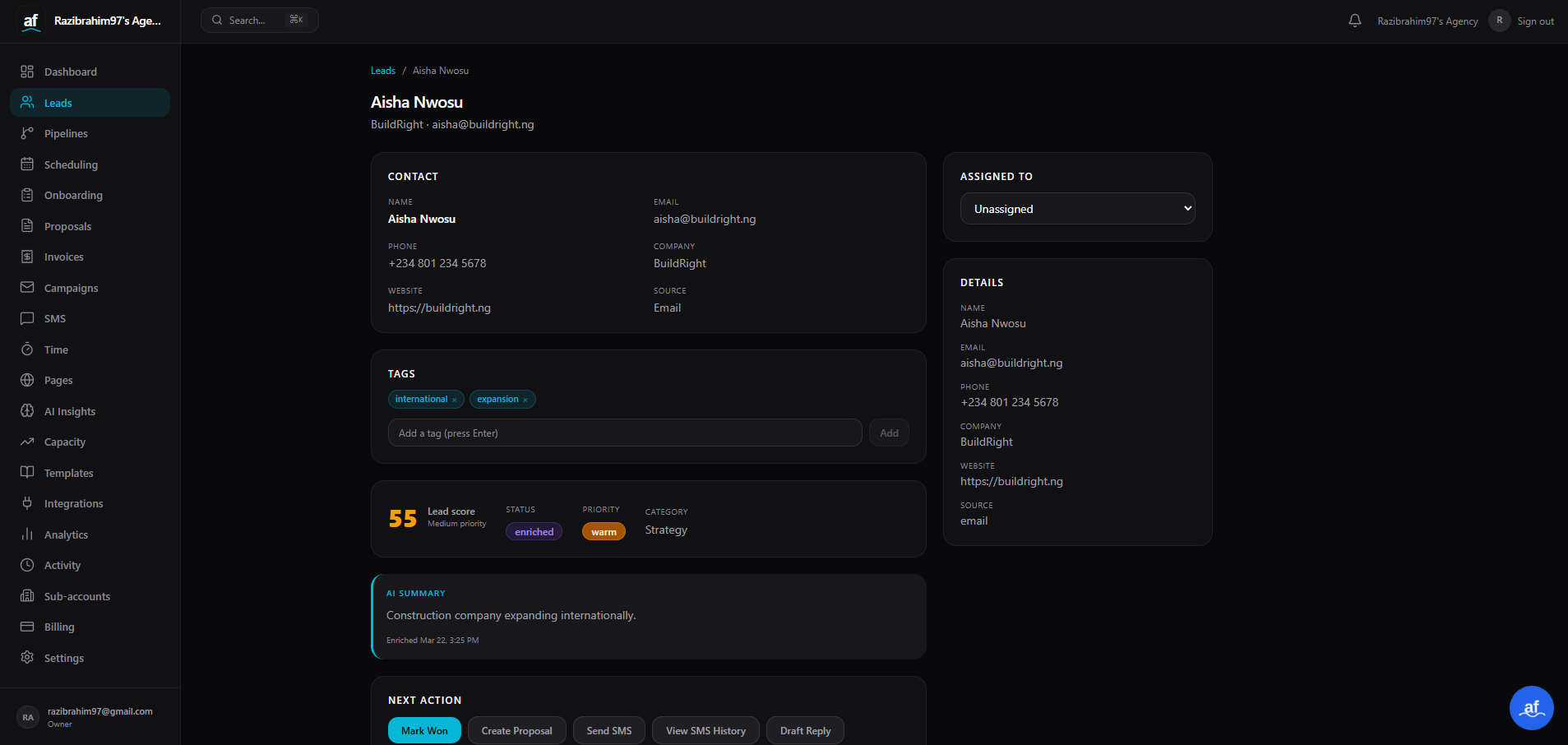Open the floating chat widget bubble
Screen dimensions: 1568x745
point(1530,707)
